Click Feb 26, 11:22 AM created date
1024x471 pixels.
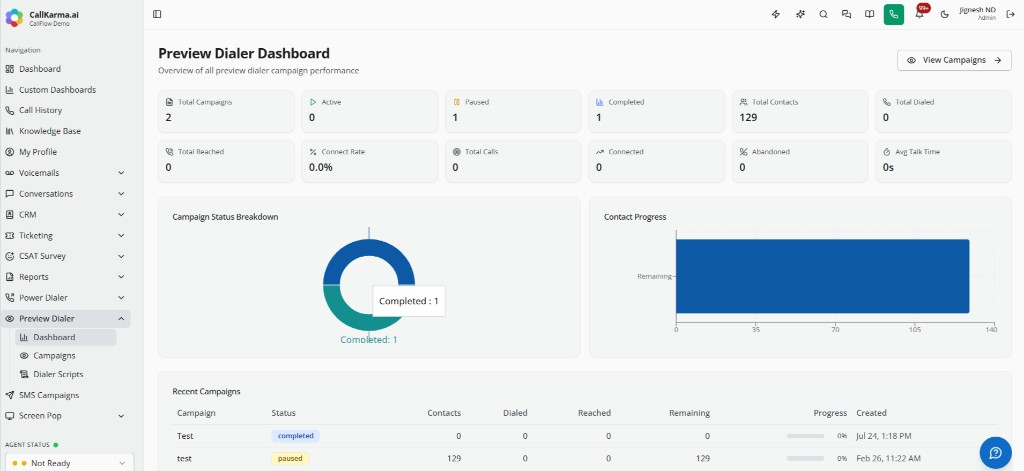888,459
